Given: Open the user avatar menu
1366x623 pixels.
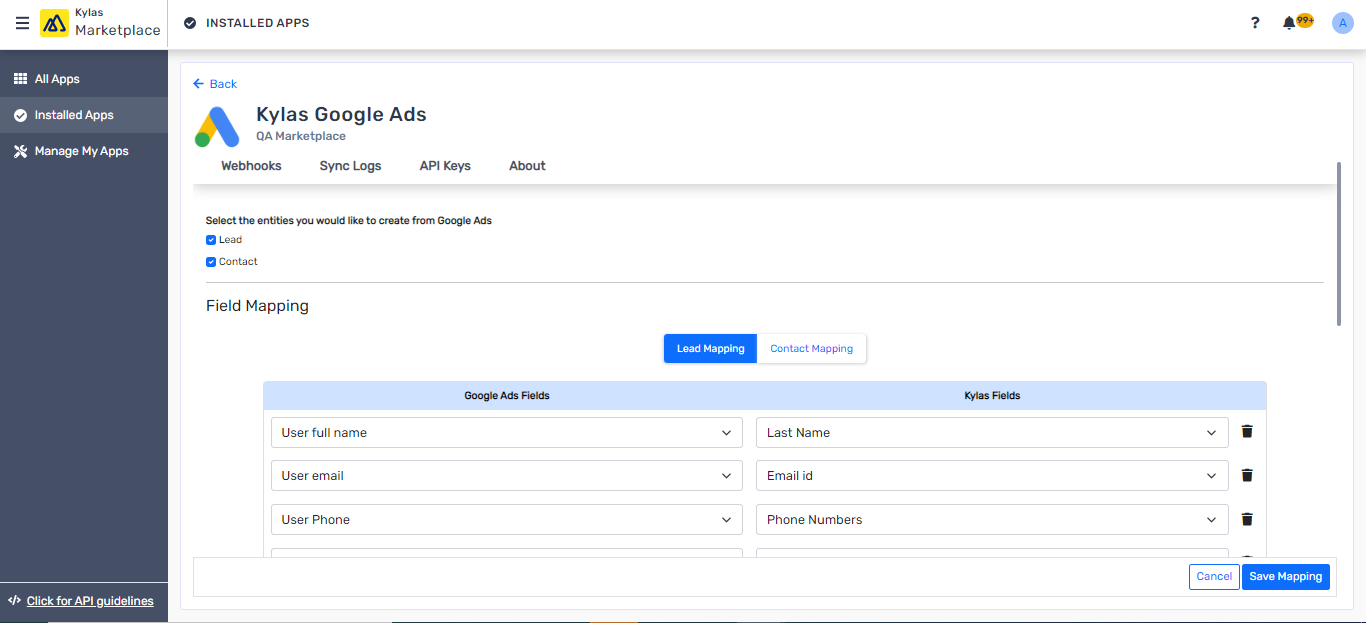Looking at the screenshot, I should pyautogui.click(x=1342, y=23).
